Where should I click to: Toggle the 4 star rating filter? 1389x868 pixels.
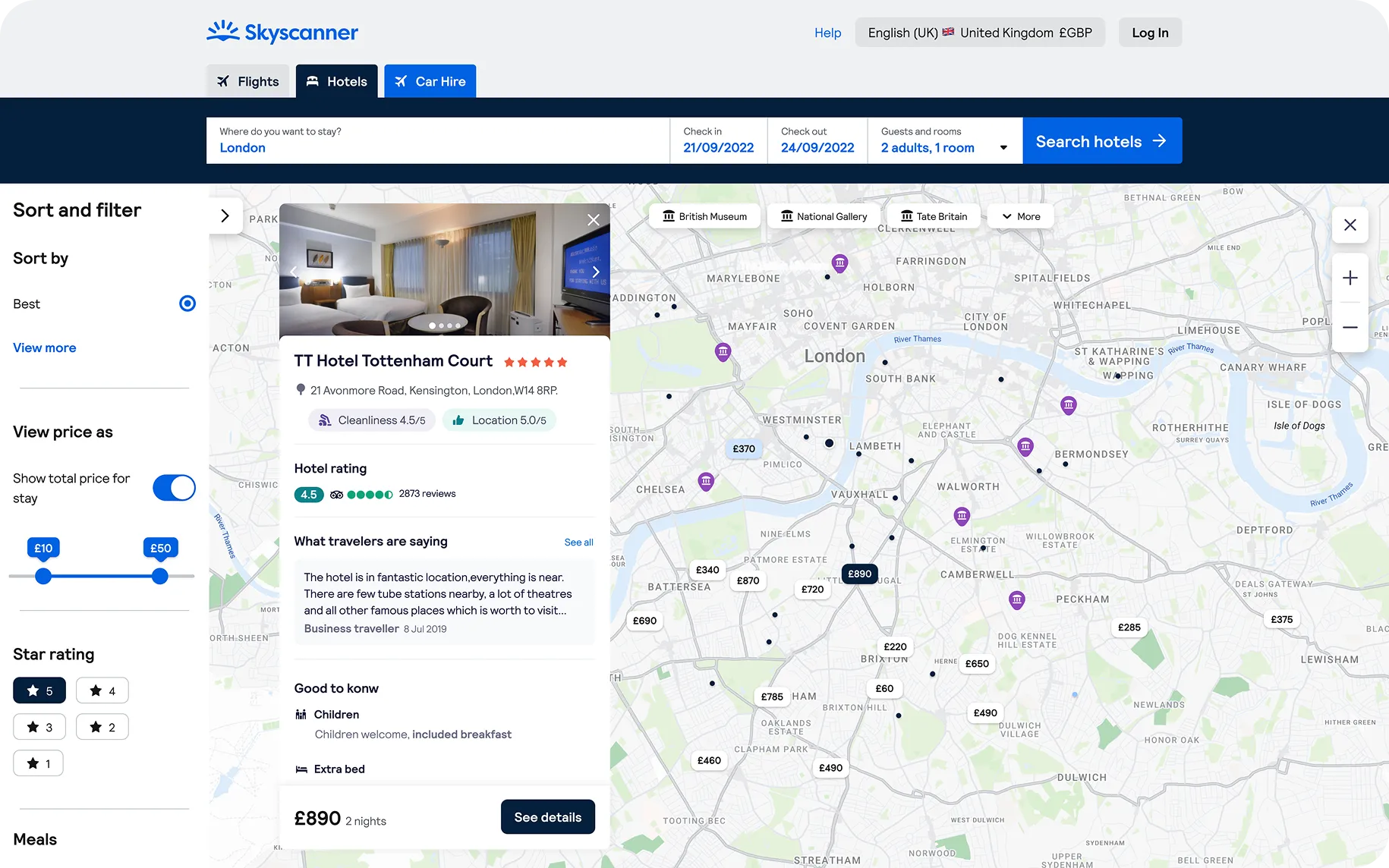[102, 690]
